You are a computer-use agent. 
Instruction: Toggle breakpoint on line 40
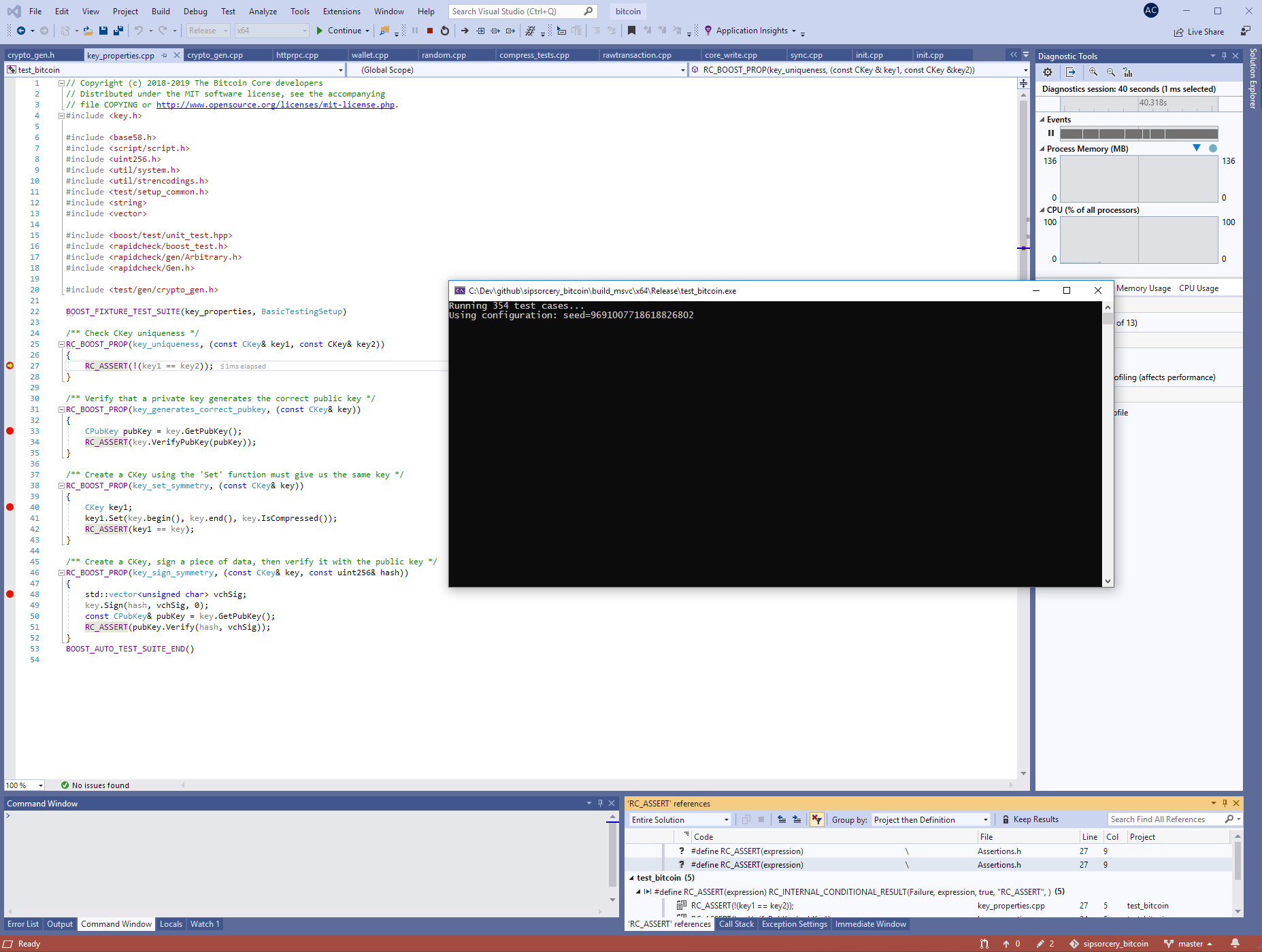pos(10,507)
